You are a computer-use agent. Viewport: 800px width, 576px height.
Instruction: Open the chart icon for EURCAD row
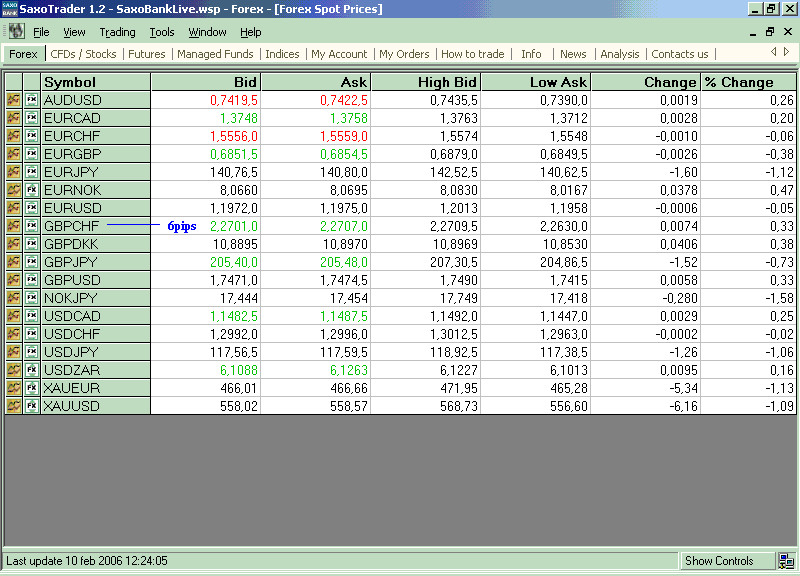(x=14, y=118)
